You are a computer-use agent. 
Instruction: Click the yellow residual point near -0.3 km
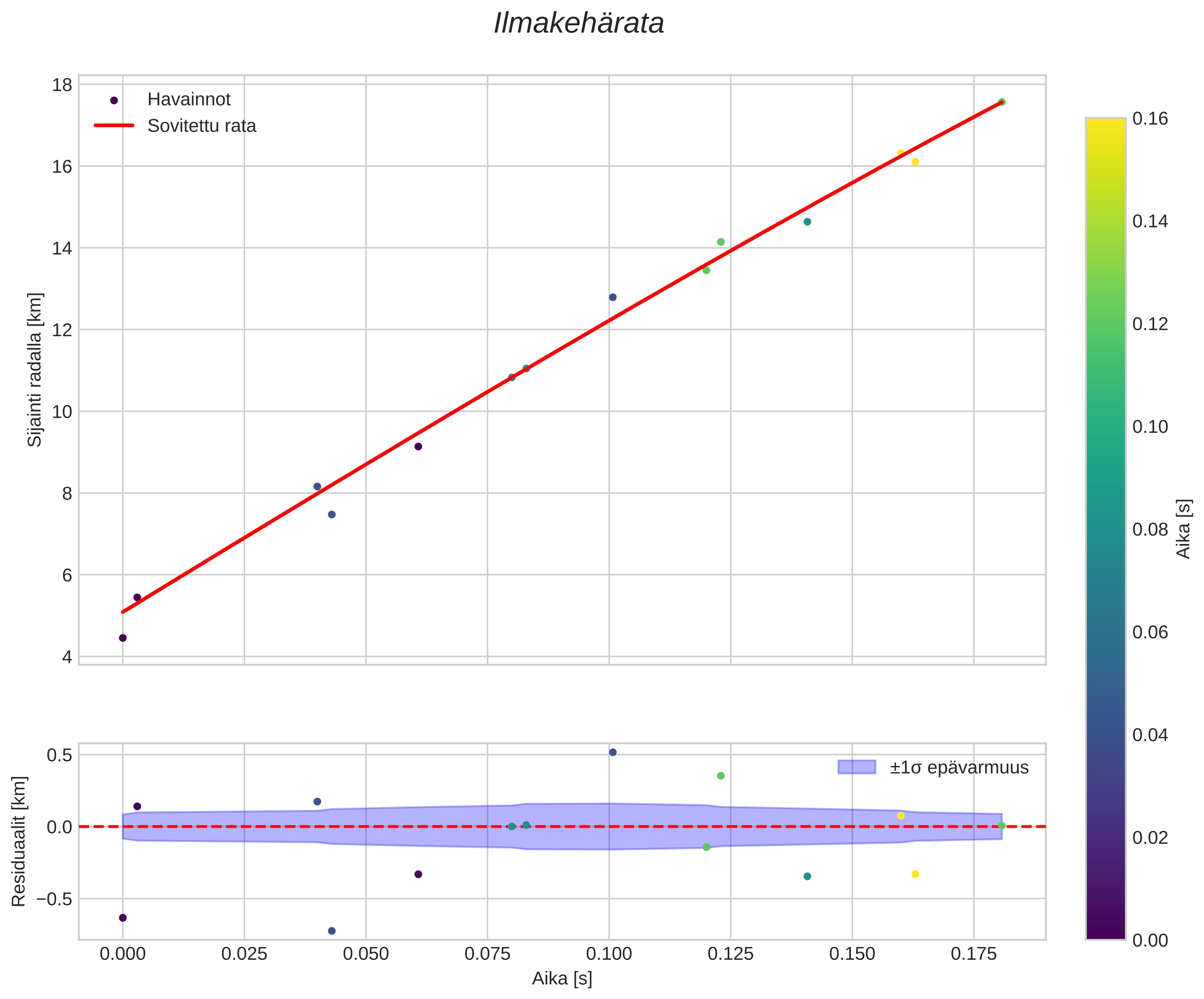pyautogui.click(x=915, y=874)
